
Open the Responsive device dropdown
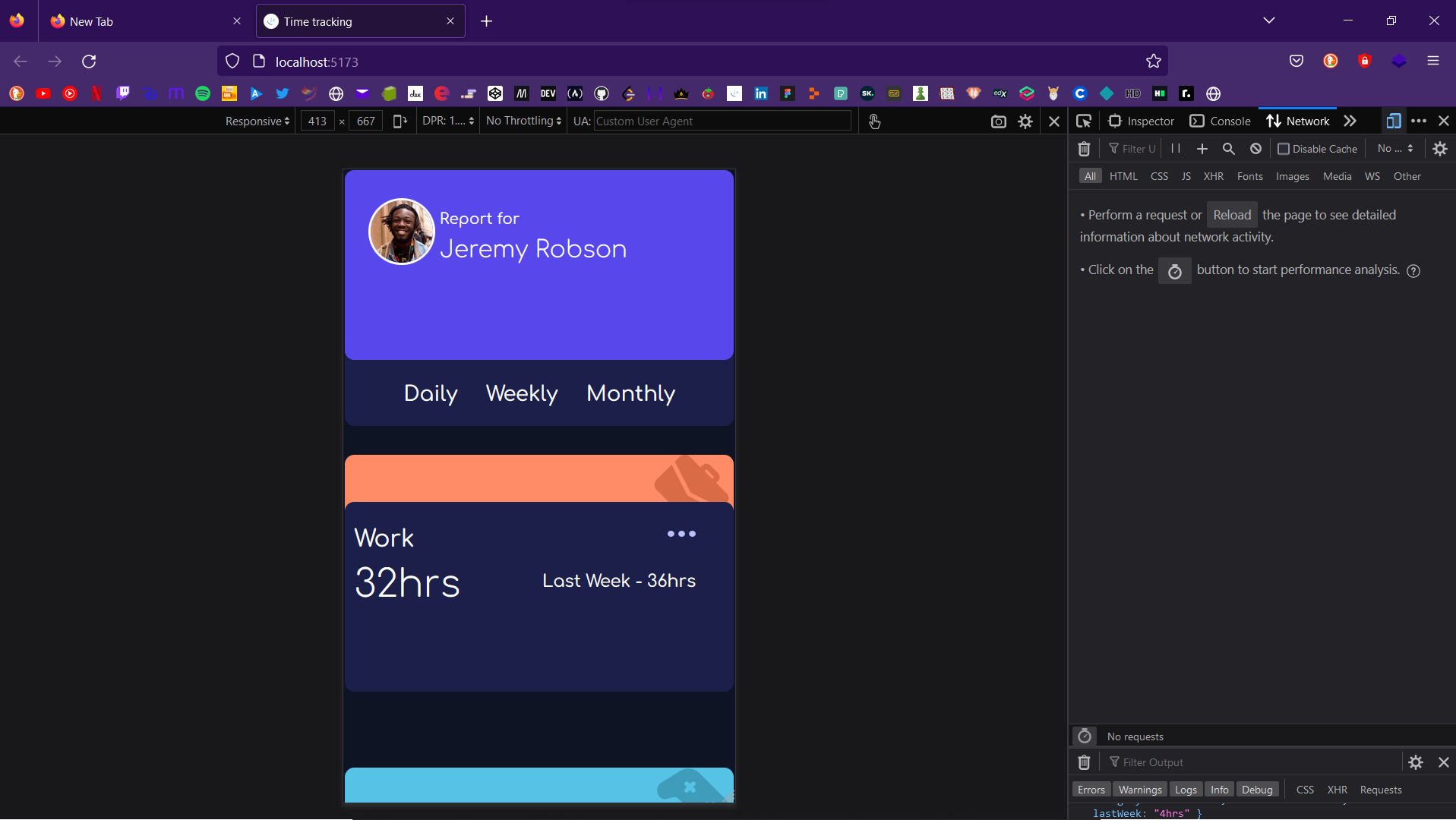point(256,121)
